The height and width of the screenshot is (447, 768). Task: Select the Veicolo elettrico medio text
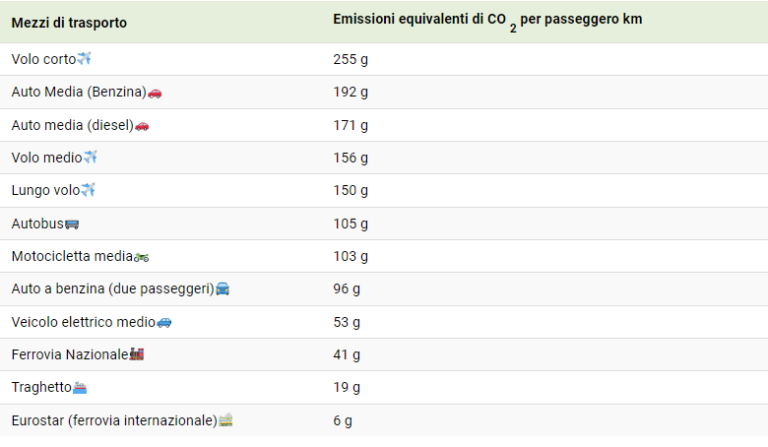(83, 322)
